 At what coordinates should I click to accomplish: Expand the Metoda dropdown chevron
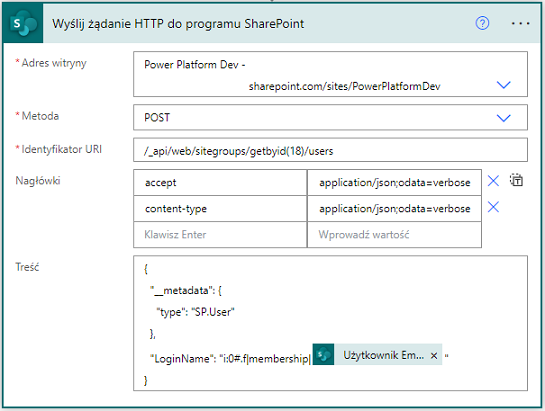pos(503,118)
